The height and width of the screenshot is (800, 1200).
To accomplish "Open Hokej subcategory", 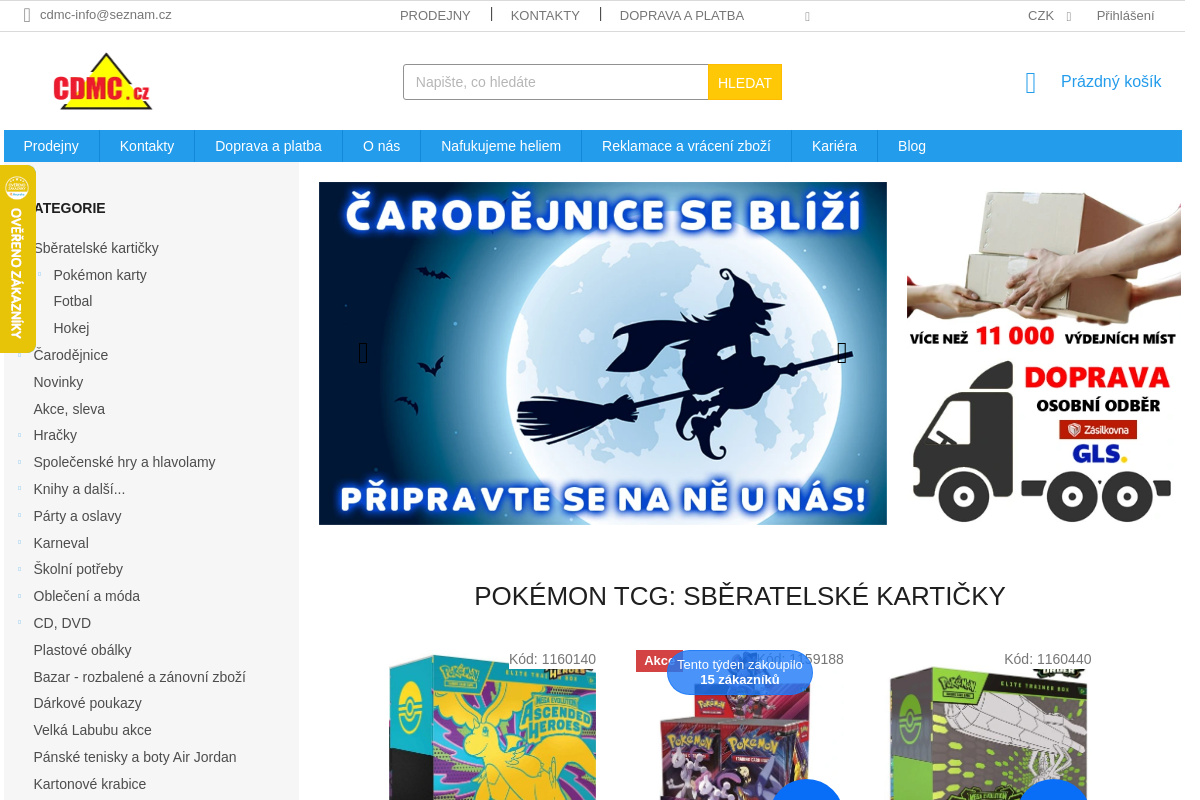I will pyautogui.click(x=71, y=328).
